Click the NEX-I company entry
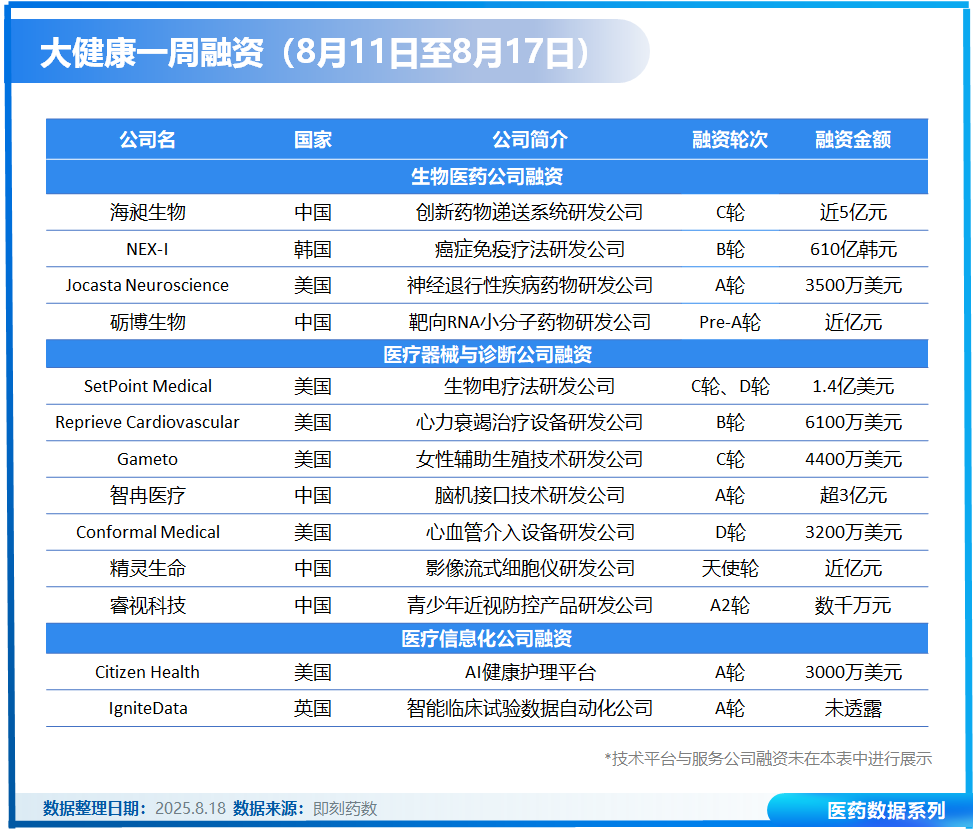 click(147, 249)
